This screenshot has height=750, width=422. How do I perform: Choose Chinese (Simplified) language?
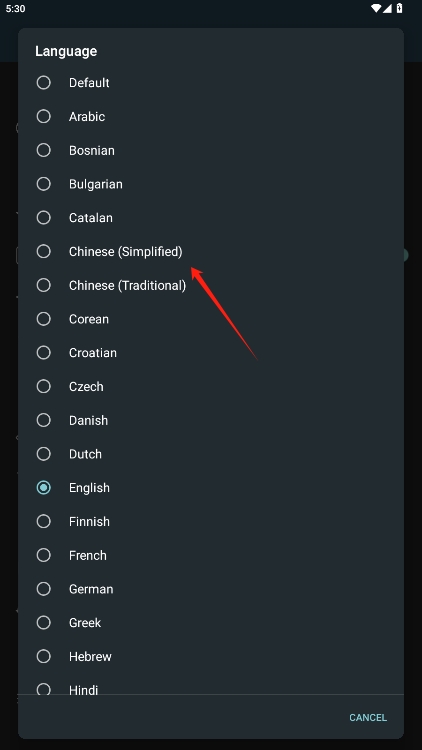211,252
